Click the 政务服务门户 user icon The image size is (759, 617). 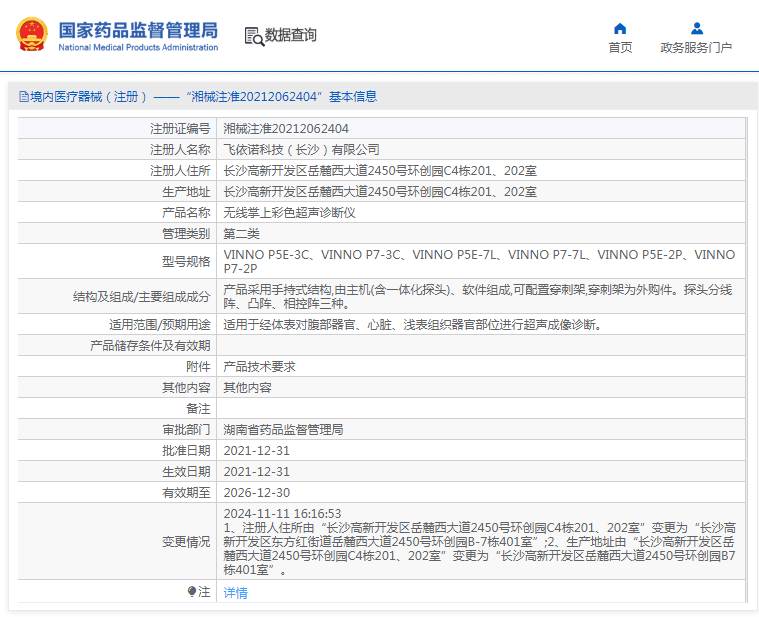[x=697, y=29]
